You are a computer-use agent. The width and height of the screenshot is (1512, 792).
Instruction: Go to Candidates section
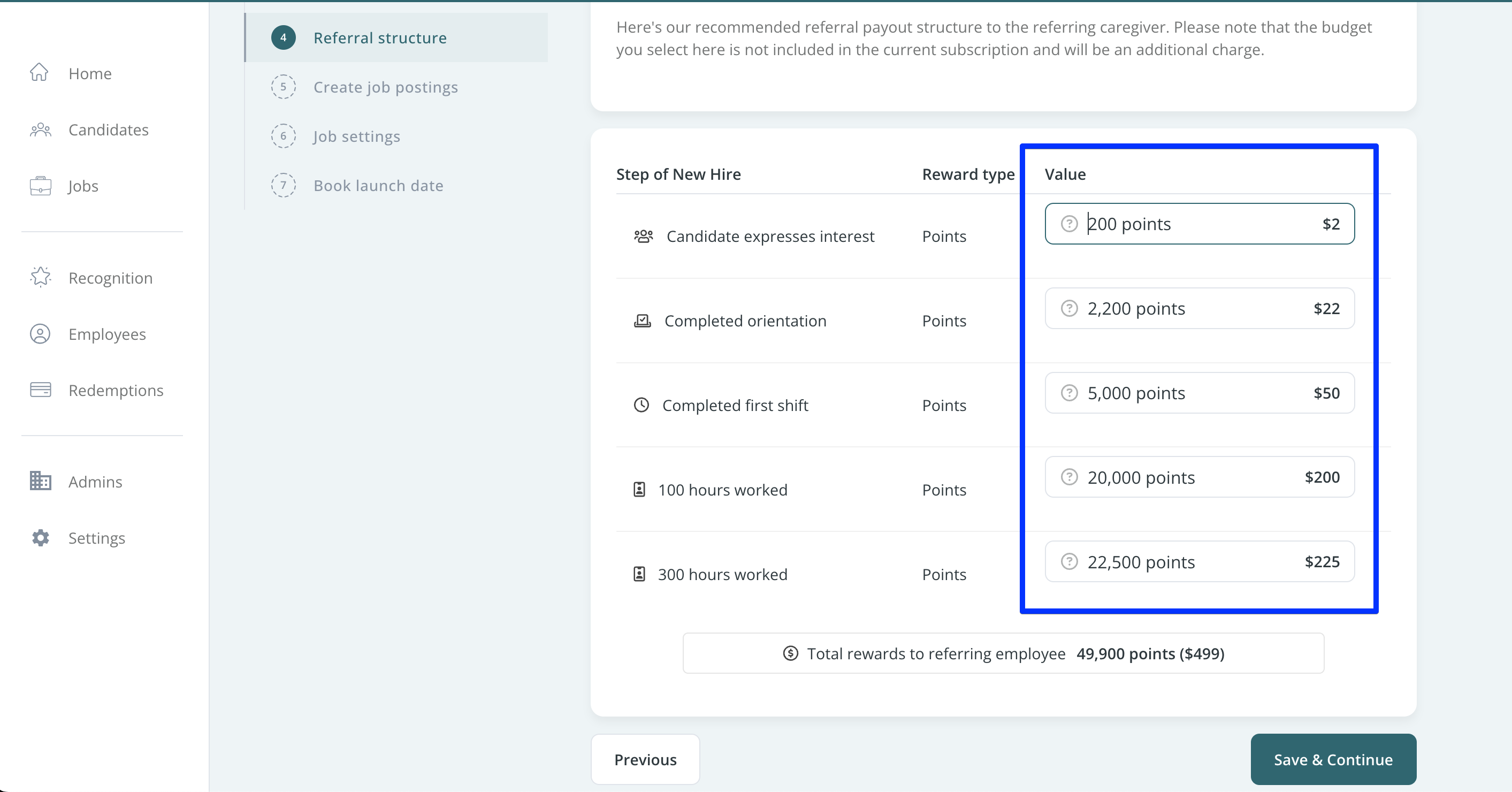[x=108, y=130]
